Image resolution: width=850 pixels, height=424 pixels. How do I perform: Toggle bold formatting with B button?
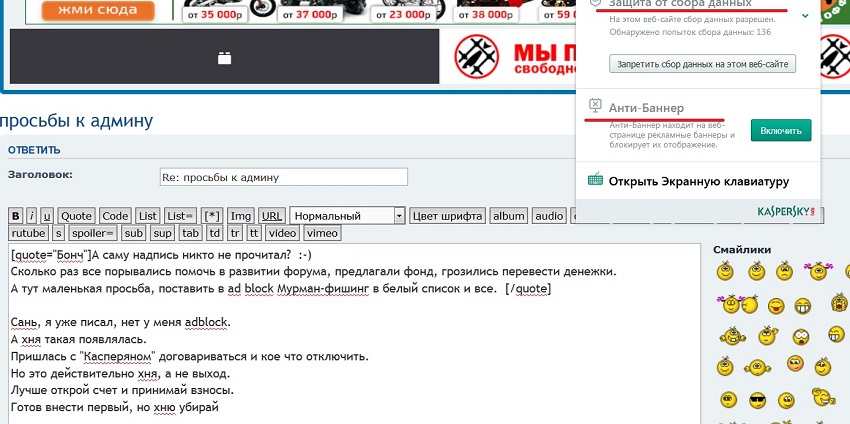pyautogui.click(x=15, y=216)
